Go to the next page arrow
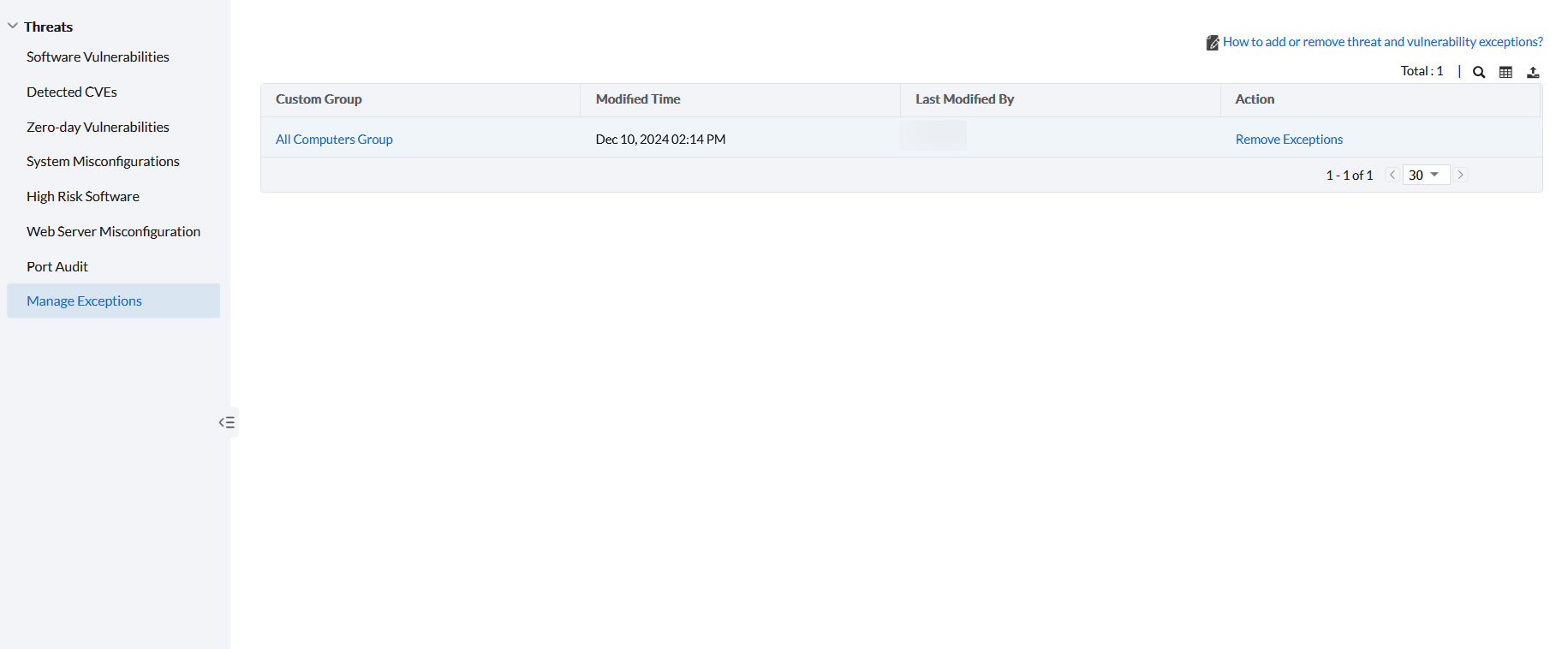The height and width of the screenshot is (649, 1568). click(1461, 175)
